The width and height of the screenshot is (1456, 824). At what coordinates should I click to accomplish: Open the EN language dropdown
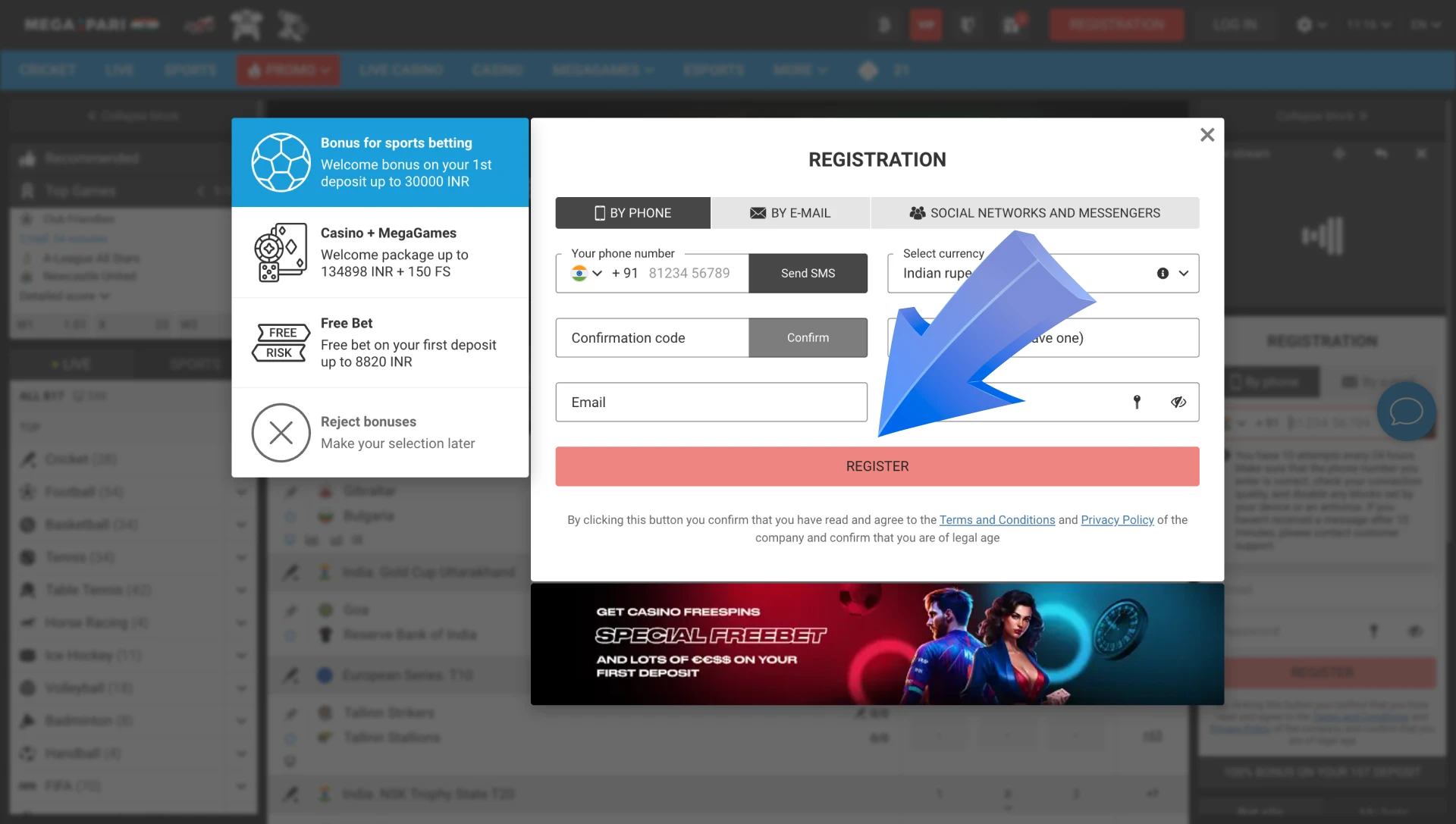click(x=1425, y=25)
